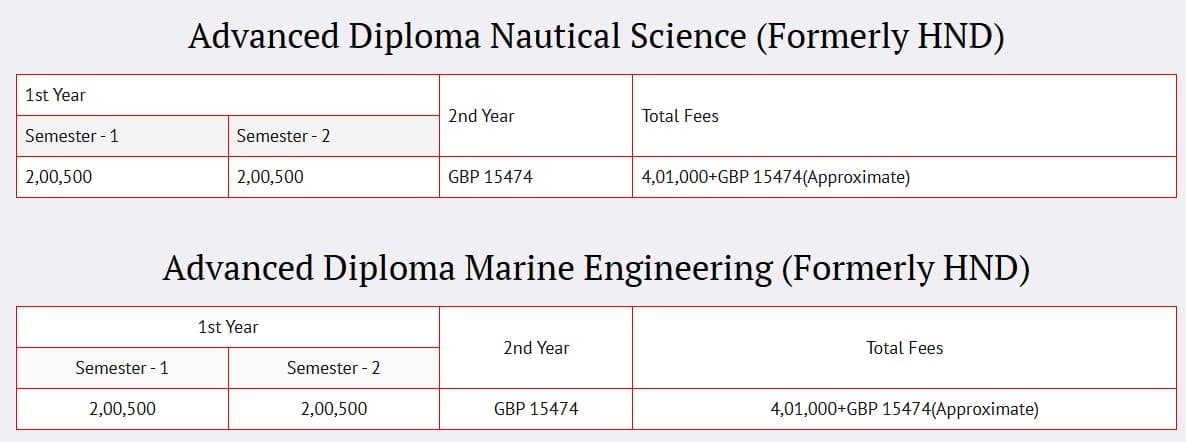This screenshot has width=1186, height=442.
Task: Select the 2nd Year header in Nautical Science table
Action: 482,116
